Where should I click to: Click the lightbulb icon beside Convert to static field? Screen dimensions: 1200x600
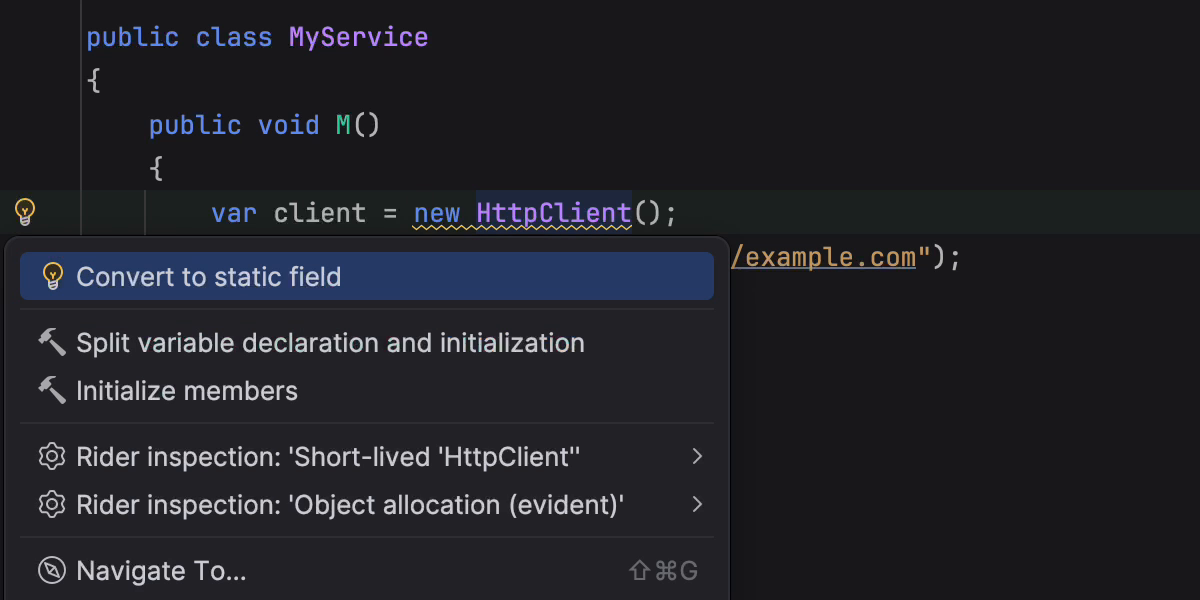(52, 277)
